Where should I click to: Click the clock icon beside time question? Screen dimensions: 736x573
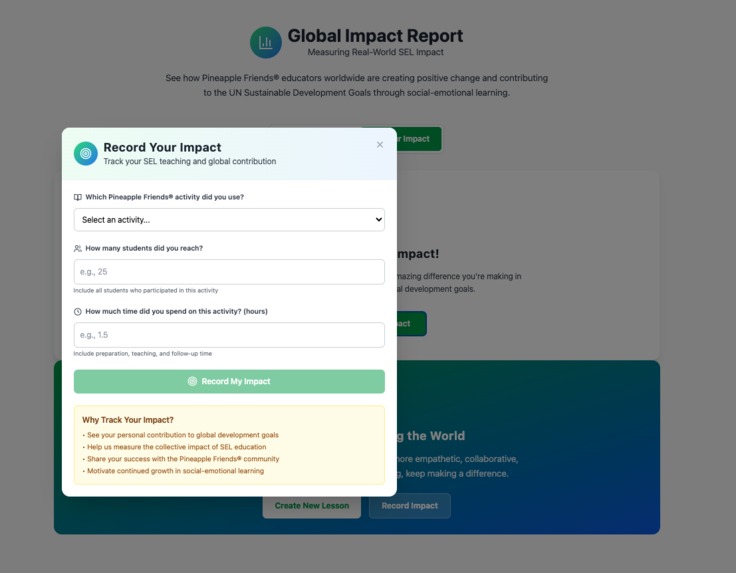(78, 312)
